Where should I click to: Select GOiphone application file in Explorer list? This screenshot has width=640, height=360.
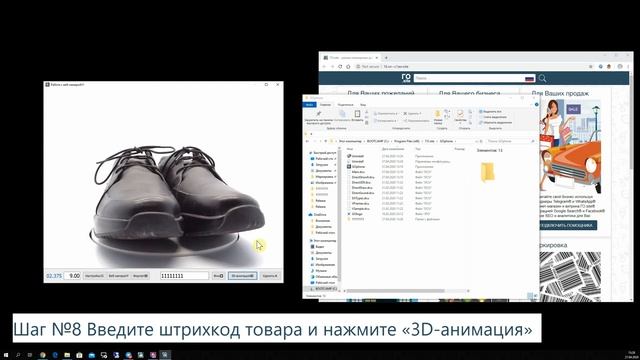tap(356, 167)
